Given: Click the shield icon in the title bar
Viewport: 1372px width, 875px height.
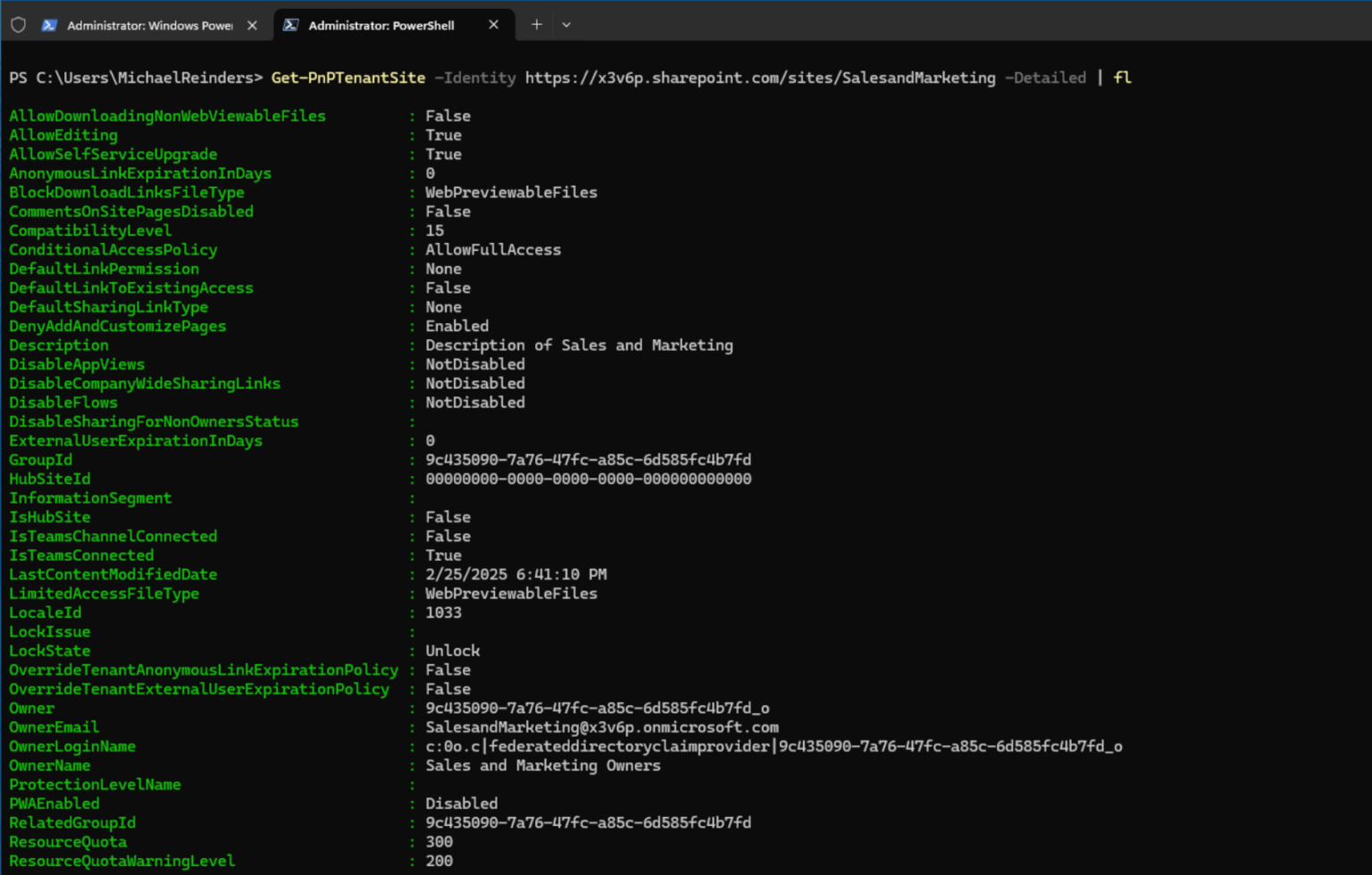Looking at the screenshot, I should pyautogui.click(x=18, y=25).
